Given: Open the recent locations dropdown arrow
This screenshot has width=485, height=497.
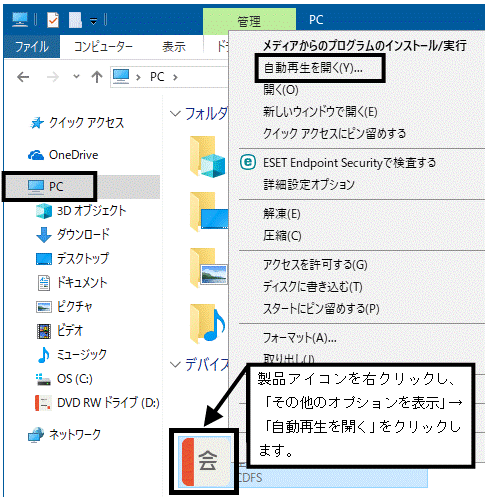Looking at the screenshot, I should [76, 77].
